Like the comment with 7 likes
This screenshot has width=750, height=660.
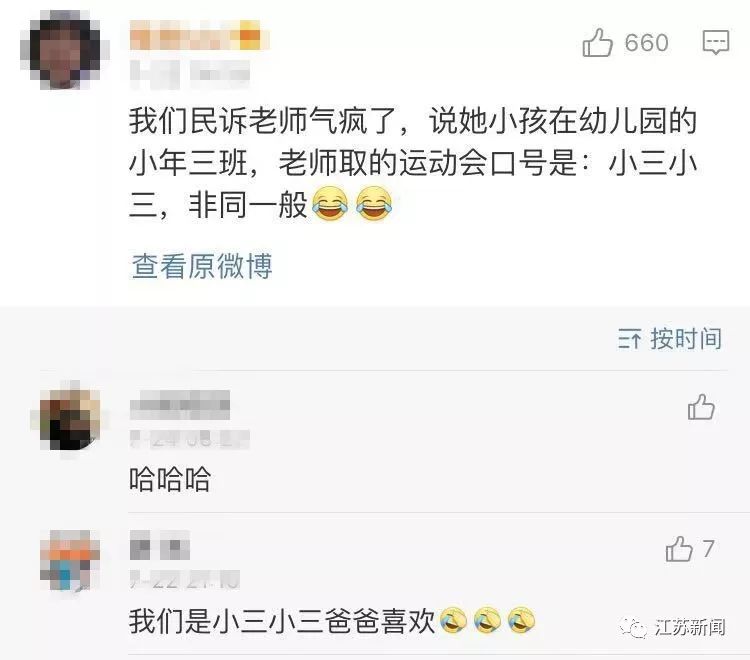679,549
